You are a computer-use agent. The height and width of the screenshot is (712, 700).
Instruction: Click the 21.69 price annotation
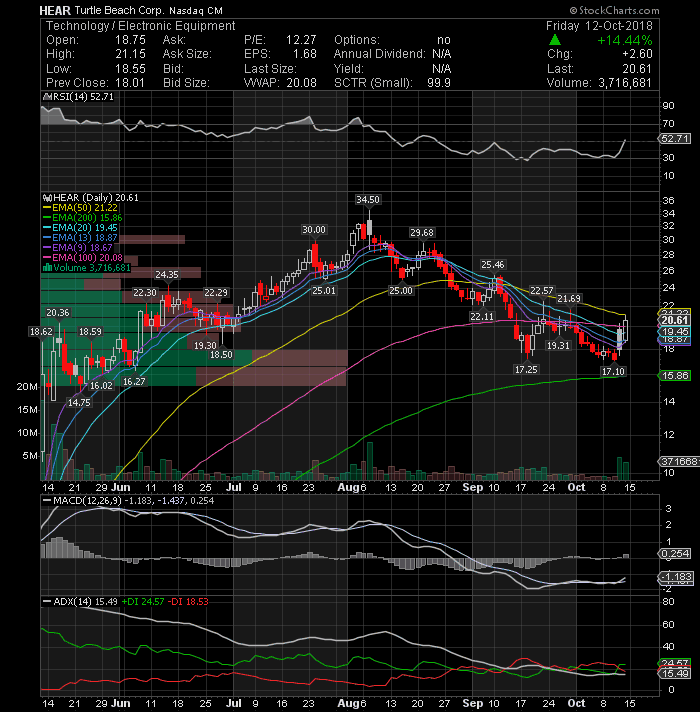tap(569, 298)
